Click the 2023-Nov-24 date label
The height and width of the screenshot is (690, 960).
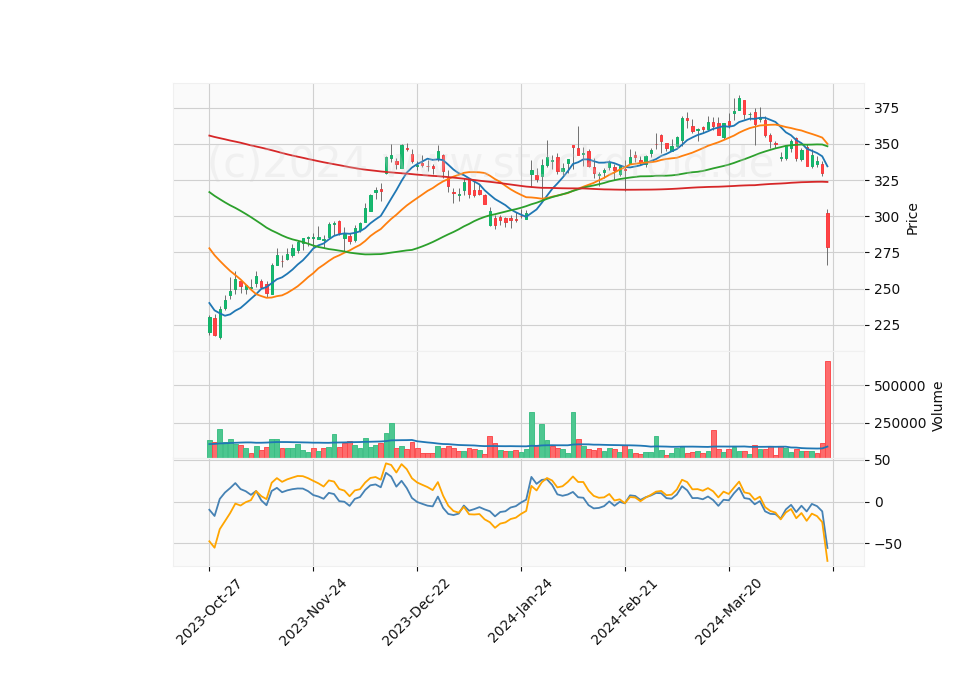click(x=312, y=612)
